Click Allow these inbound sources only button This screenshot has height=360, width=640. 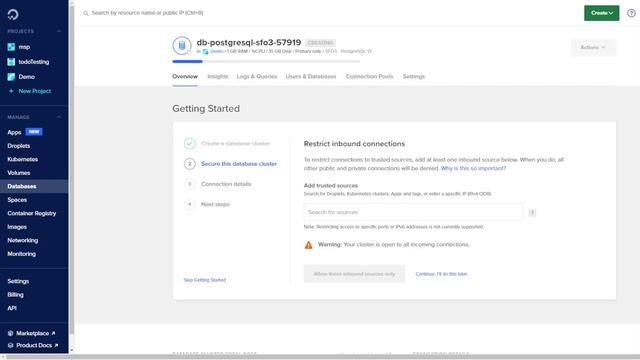pyautogui.click(x=354, y=274)
